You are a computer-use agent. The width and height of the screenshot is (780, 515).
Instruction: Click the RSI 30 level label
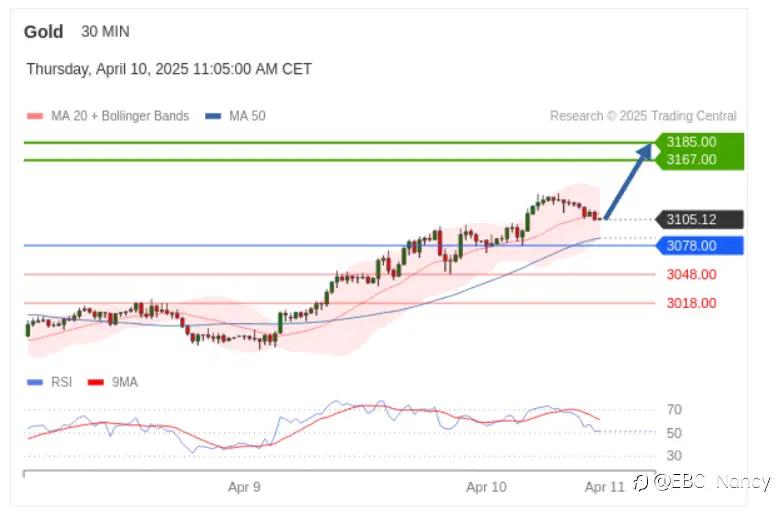click(x=674, y=456)
